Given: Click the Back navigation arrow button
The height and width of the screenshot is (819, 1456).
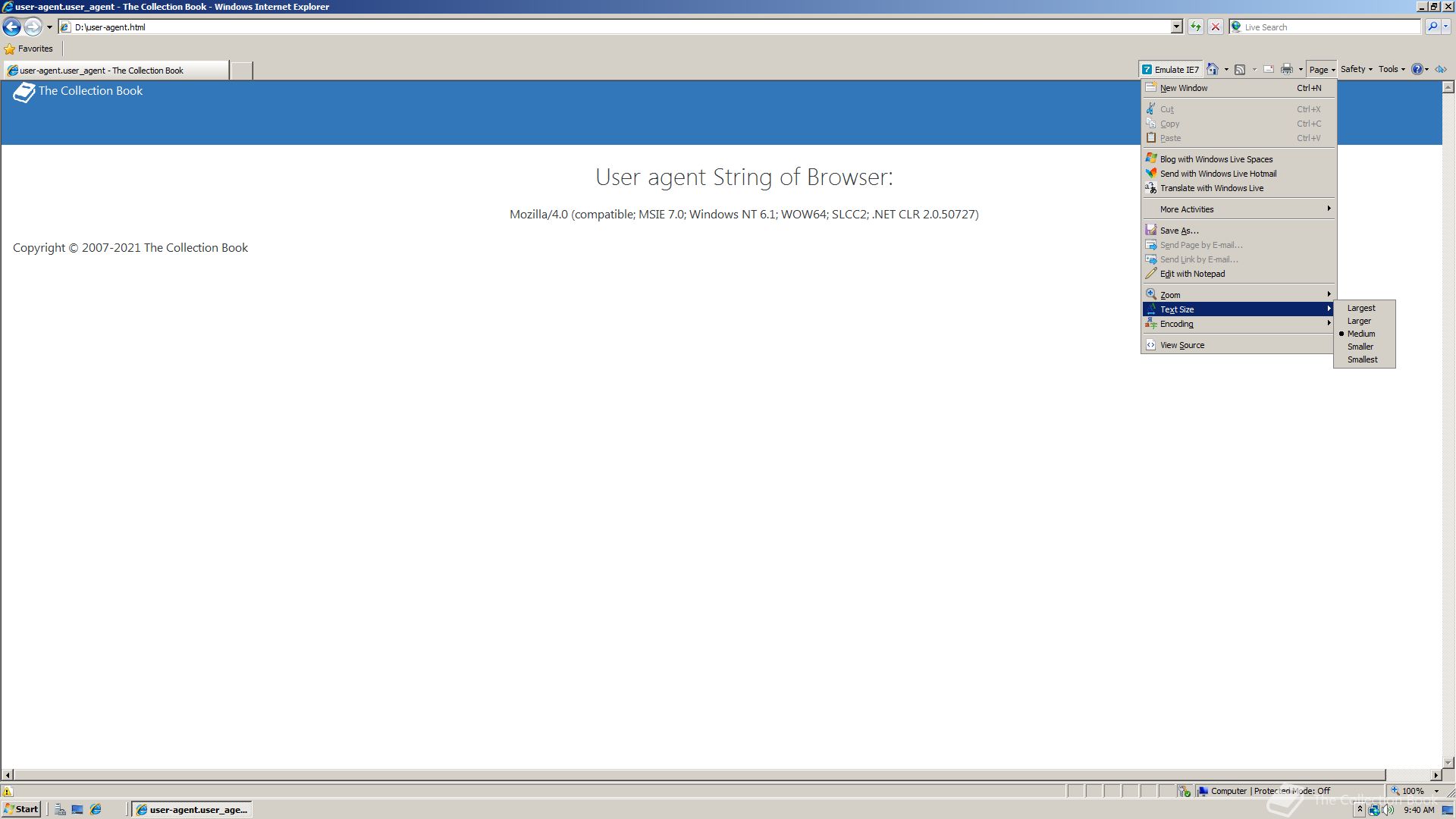Looking at the screenshot, I should (11, 27).
